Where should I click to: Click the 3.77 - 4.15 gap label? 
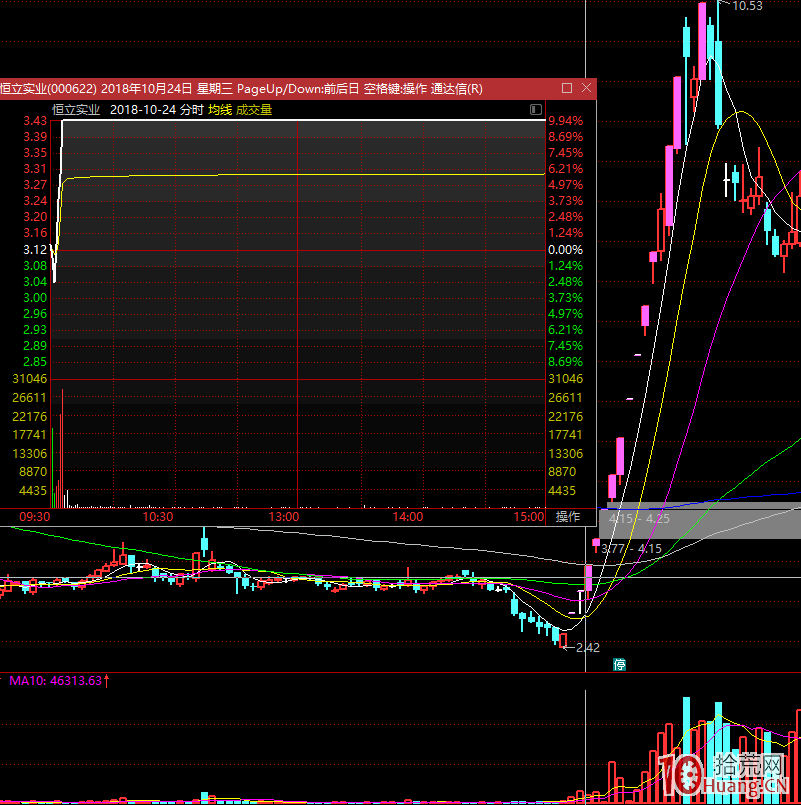631,549
